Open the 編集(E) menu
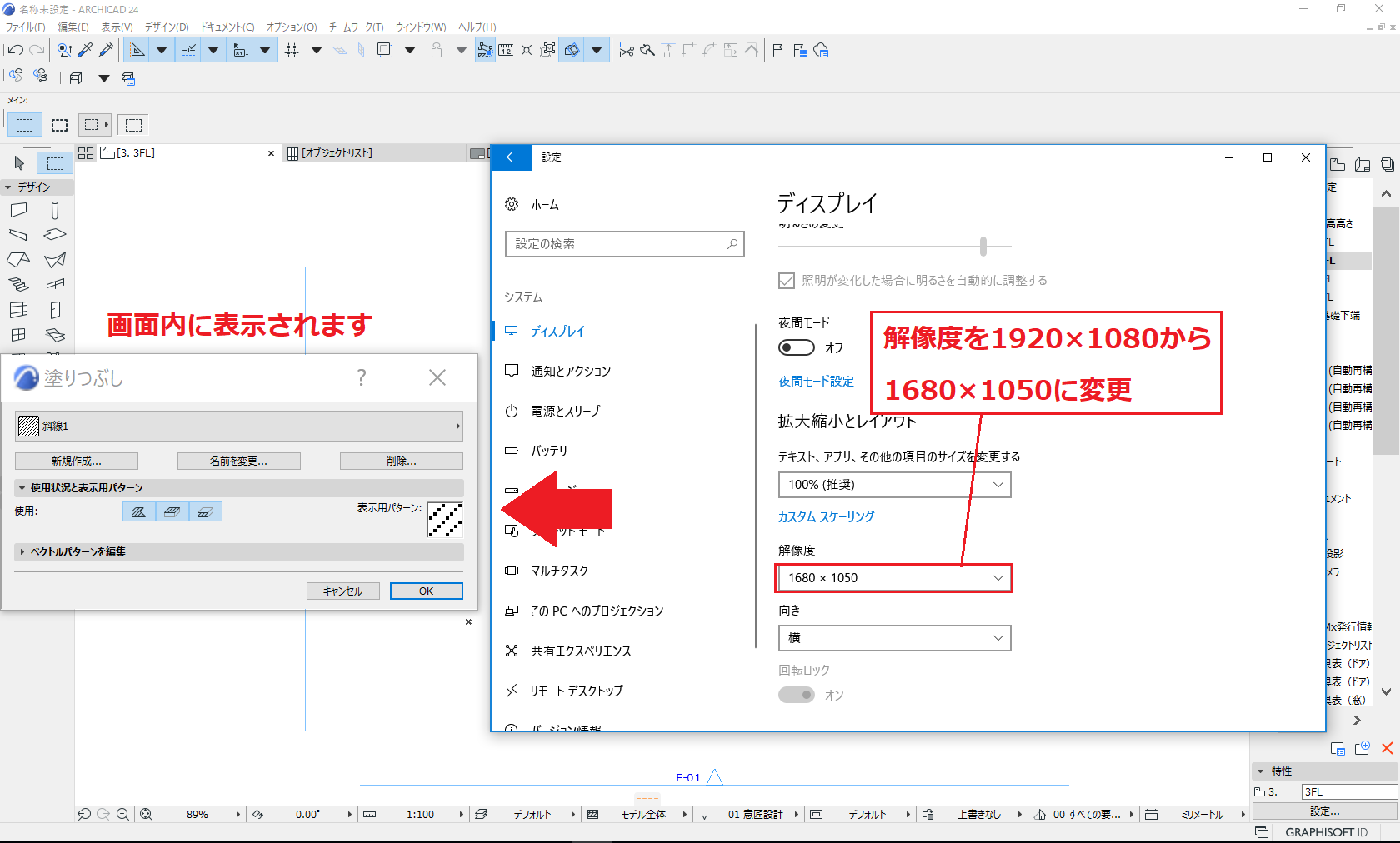Screen dimensions: 1400x843 (x=73, y=27)
